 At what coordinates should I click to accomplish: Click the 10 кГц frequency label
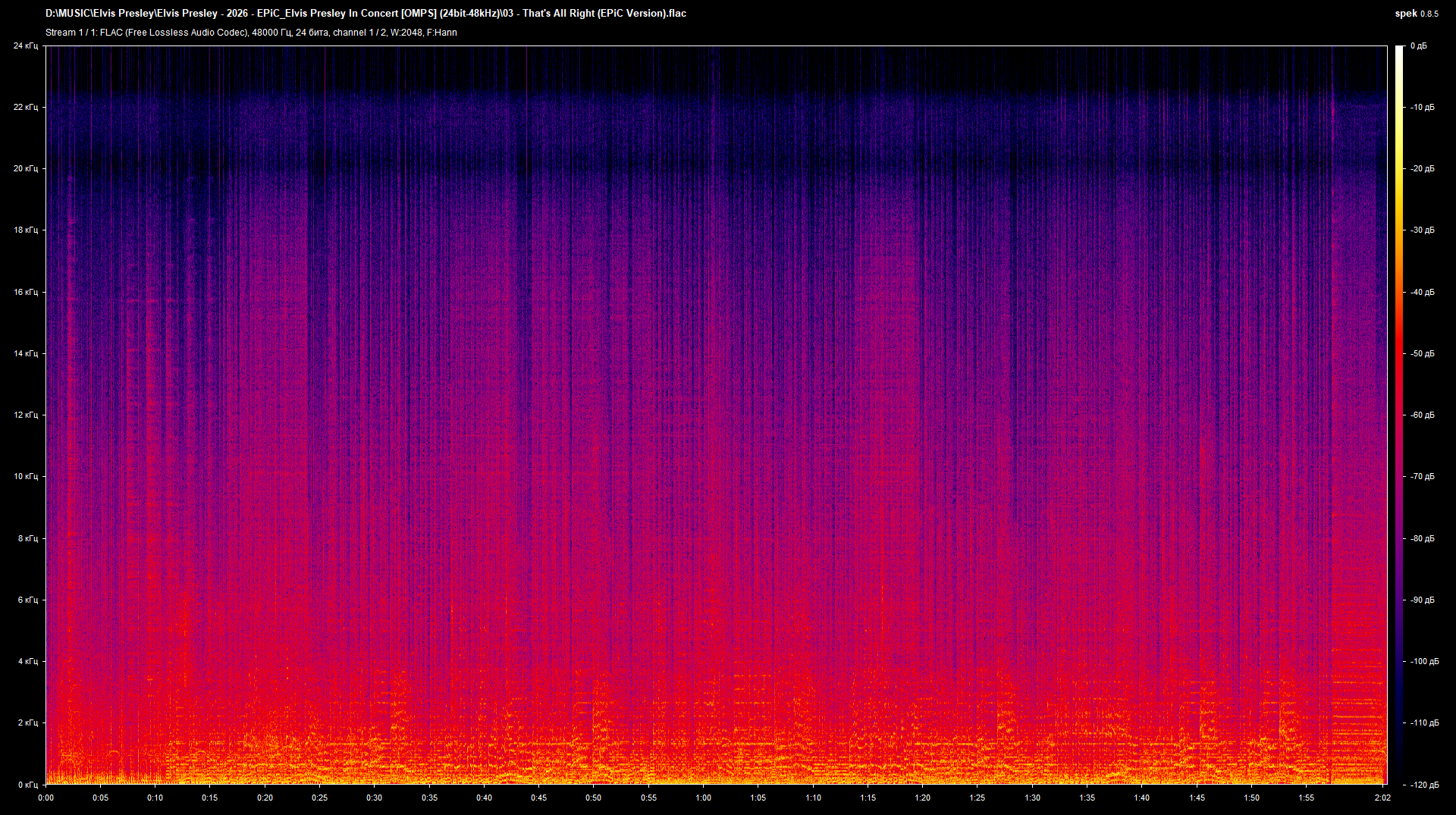(x=25, y=477)
